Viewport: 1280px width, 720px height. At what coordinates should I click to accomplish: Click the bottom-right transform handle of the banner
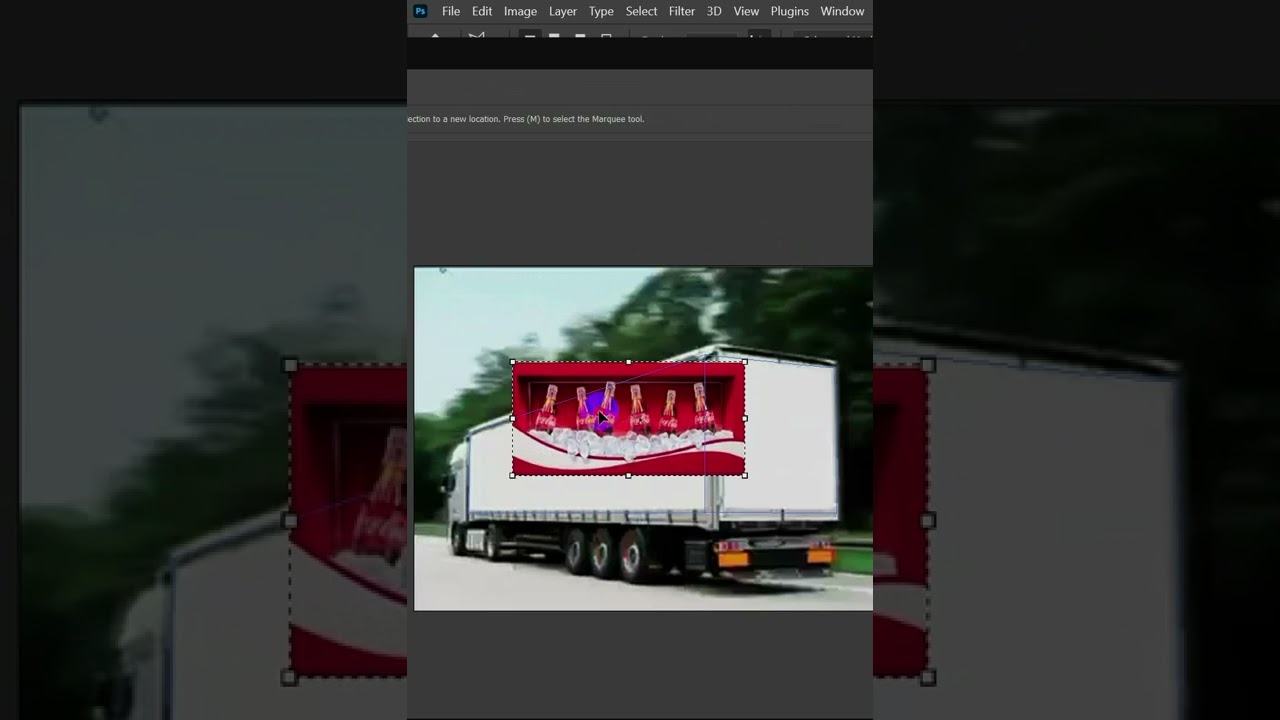tap(744, 475)
